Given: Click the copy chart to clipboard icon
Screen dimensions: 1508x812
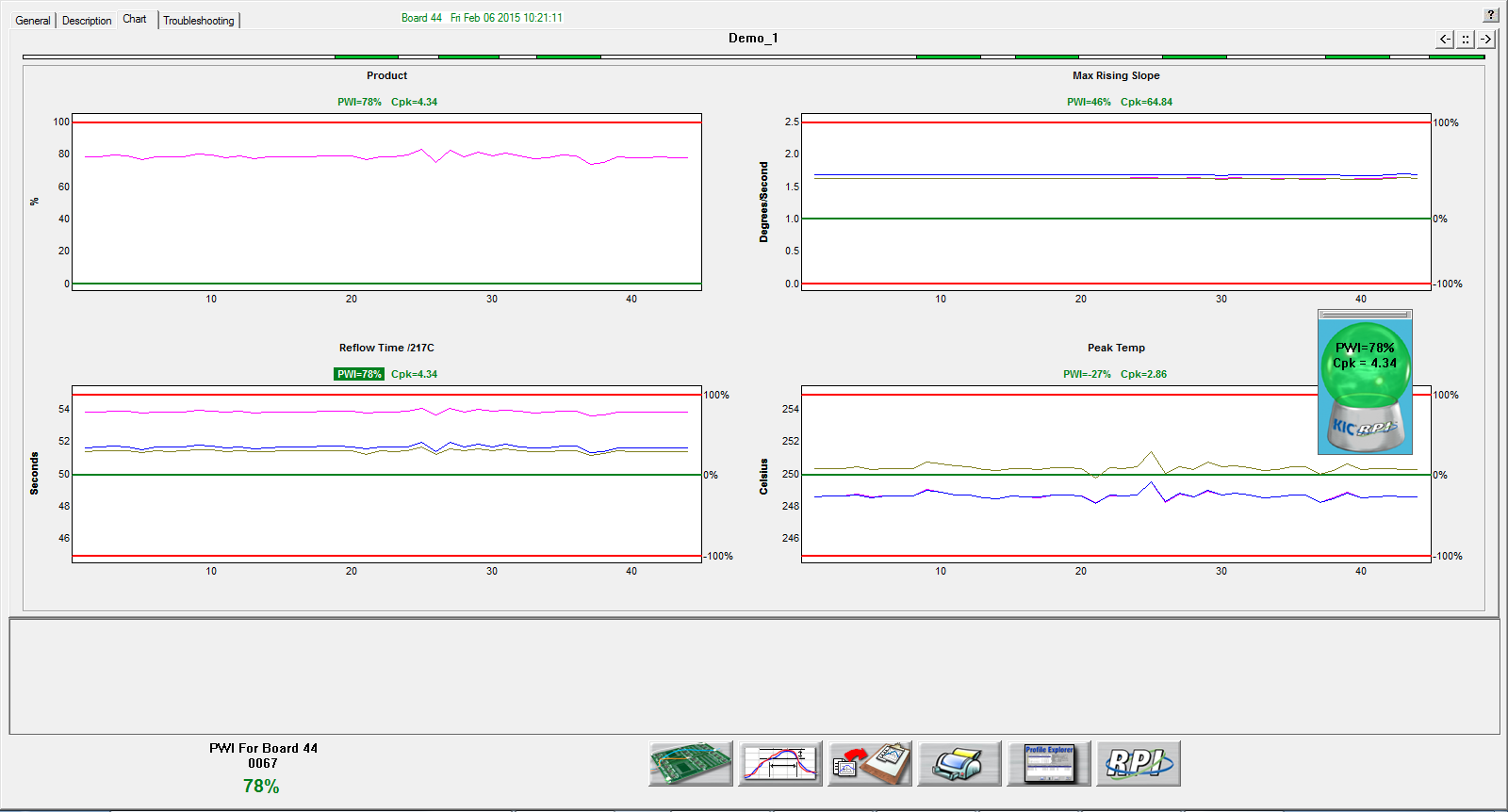Looking at the screenshot, I should point(869,763).
